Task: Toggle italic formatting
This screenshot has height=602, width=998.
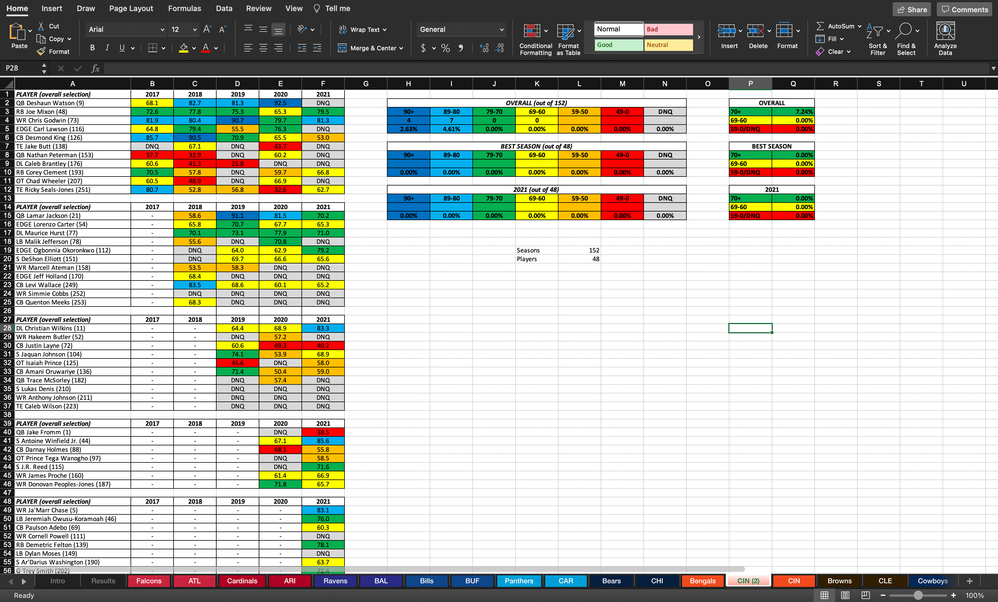Action: 107,47
